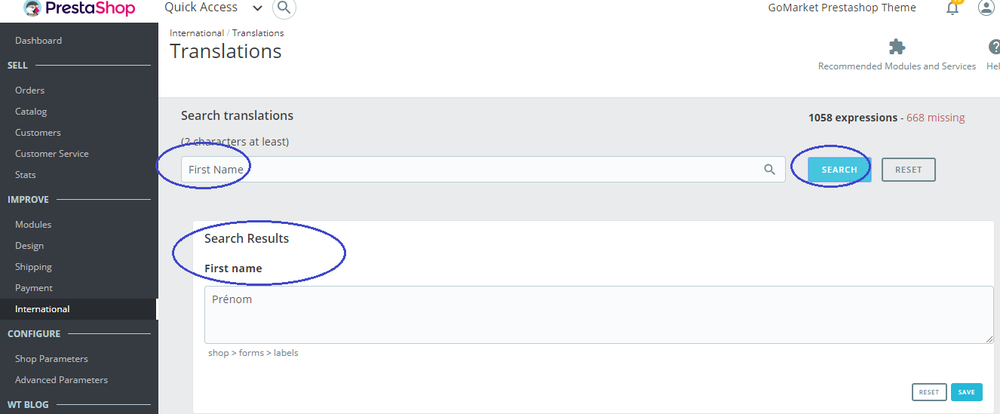
Task: Expand the Quick Access dropdown
Action: click(258, 8)
